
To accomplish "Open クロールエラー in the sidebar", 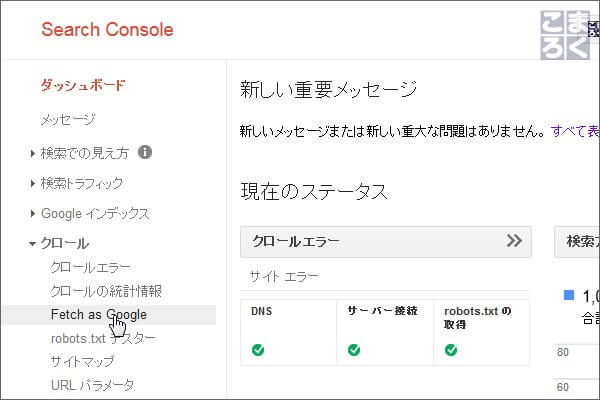I will (x=91, y=267).
